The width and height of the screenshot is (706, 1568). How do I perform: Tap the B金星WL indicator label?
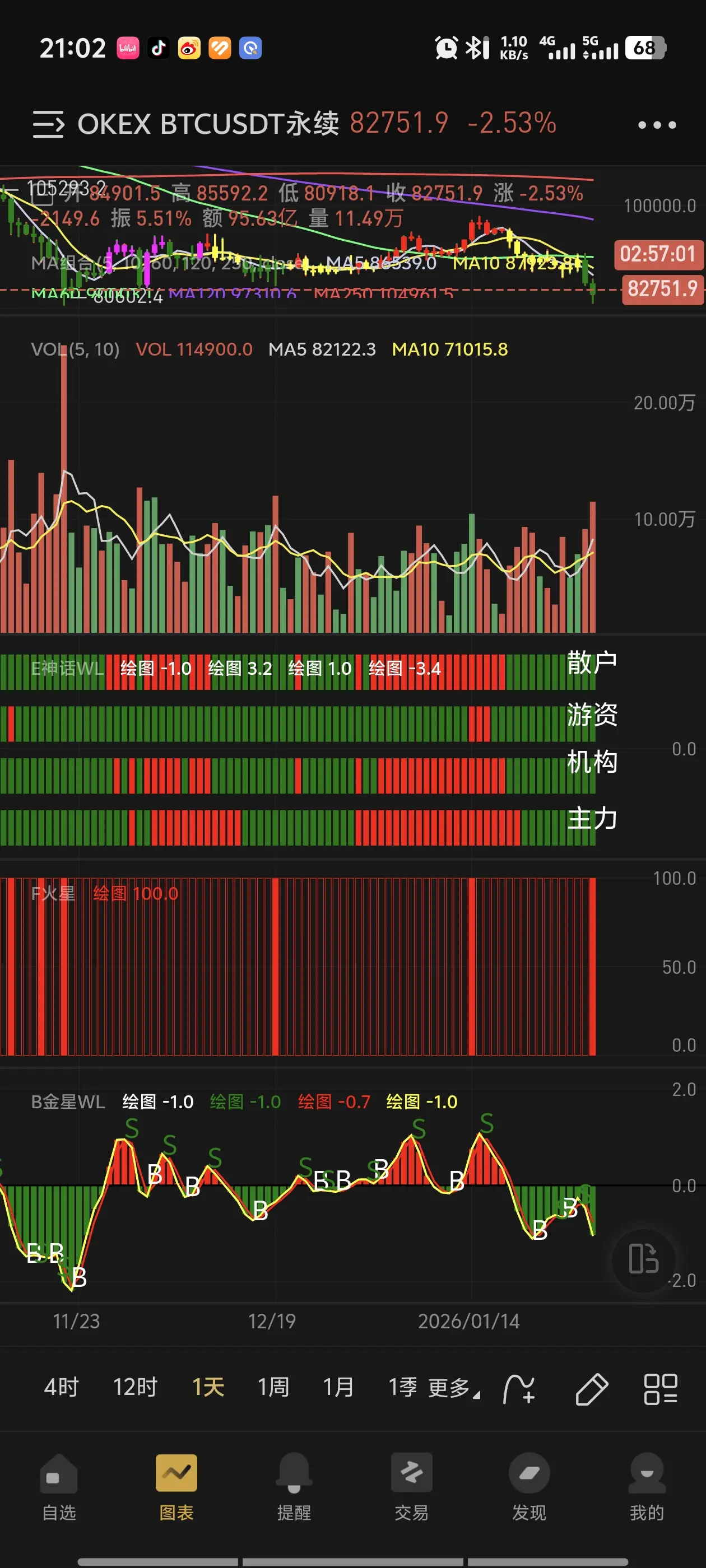68,1102
